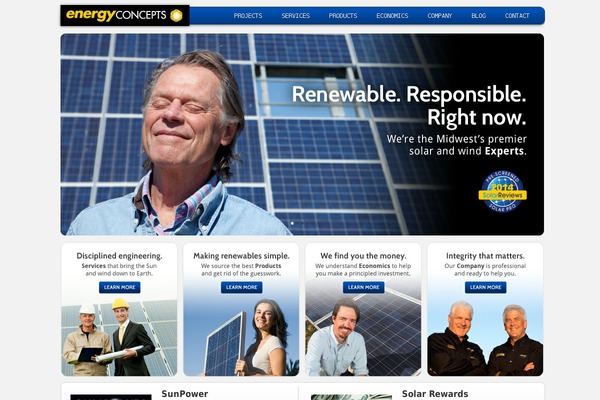This screenshot has width=600, height=400.
Task: Click the yellow hexagon logo icon
Action: (x=176, y=16)
